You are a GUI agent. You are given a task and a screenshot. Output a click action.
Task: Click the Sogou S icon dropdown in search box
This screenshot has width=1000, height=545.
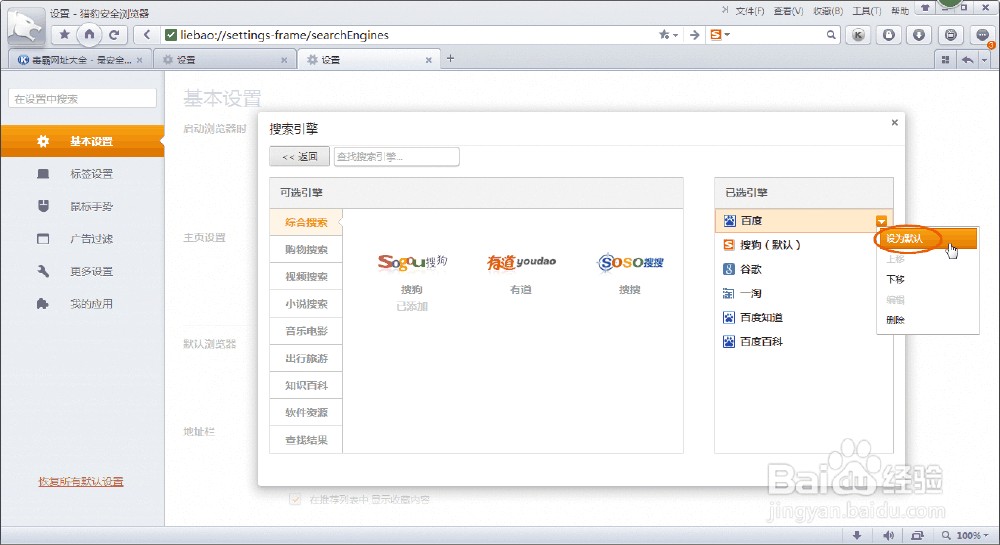point(720,35)
